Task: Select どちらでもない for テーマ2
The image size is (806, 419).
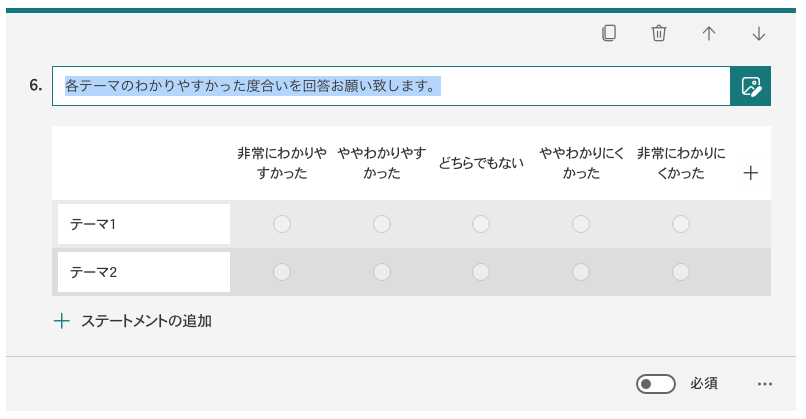Action: (481, 272)
